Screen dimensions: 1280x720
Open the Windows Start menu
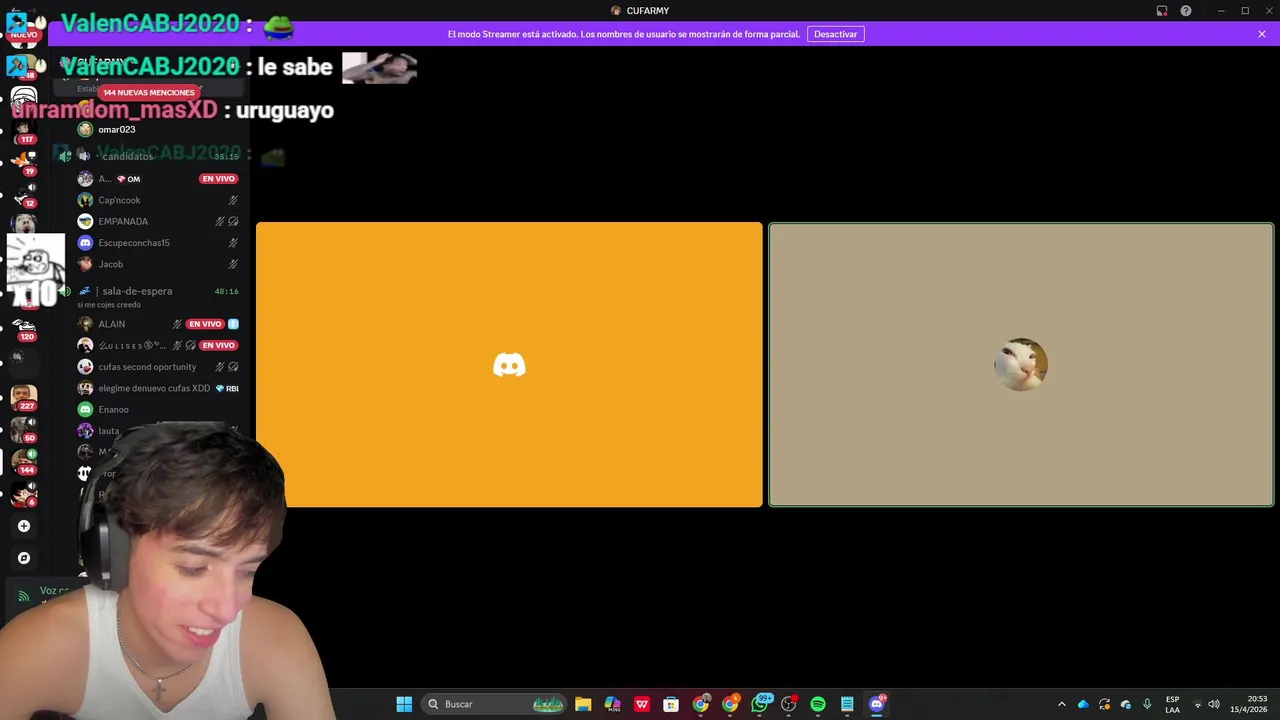(404, 704)
